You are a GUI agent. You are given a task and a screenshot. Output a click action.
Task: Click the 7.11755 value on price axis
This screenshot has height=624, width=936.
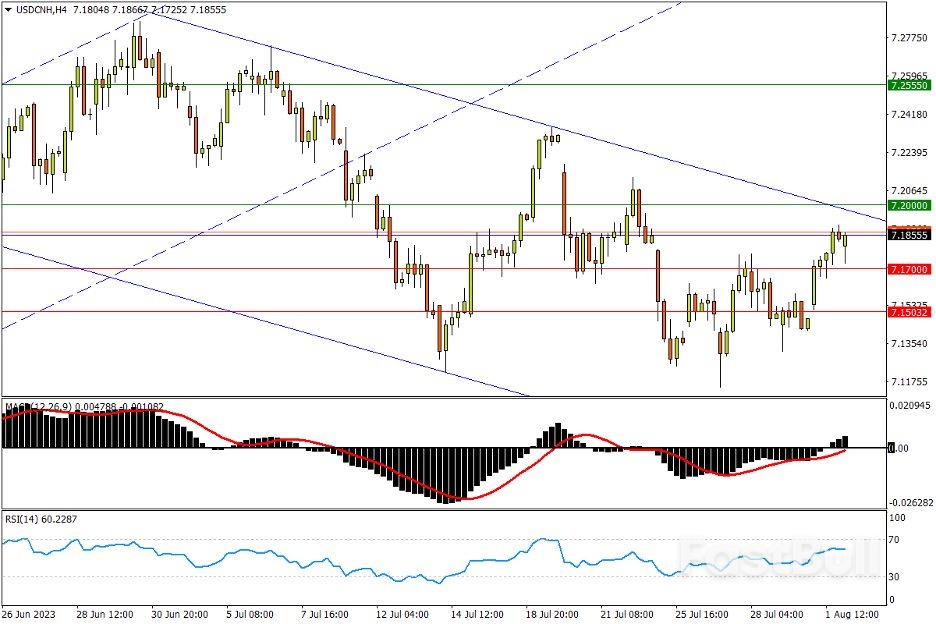(908, 381)
